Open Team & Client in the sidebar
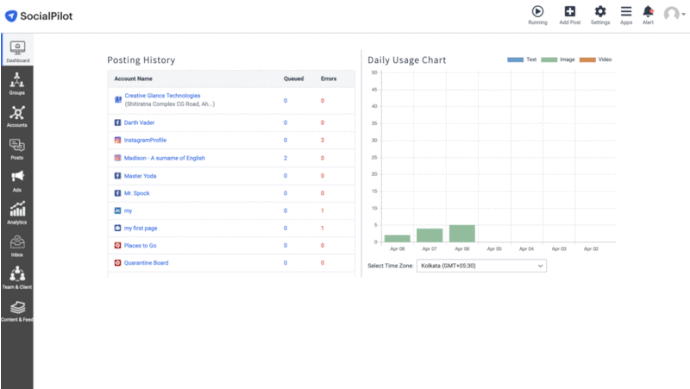Viewport: 690px width, 389px height. (x=17, y=278)
